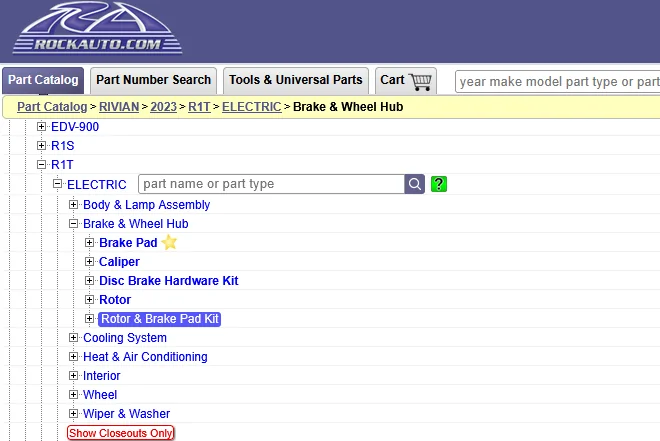
Task: Open the Interior link
Action: (101, 375)
